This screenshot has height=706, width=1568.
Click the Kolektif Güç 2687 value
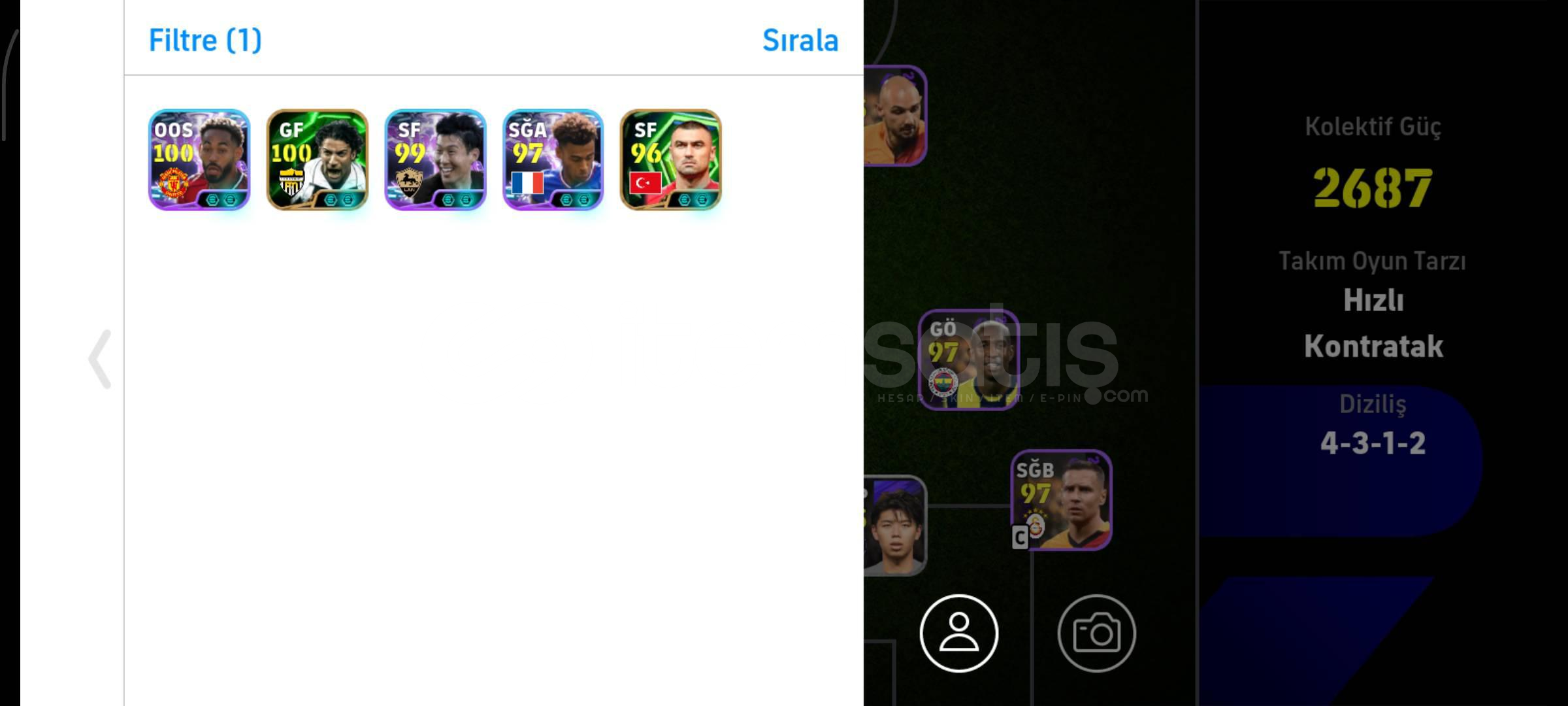[x=1373, y=188]
